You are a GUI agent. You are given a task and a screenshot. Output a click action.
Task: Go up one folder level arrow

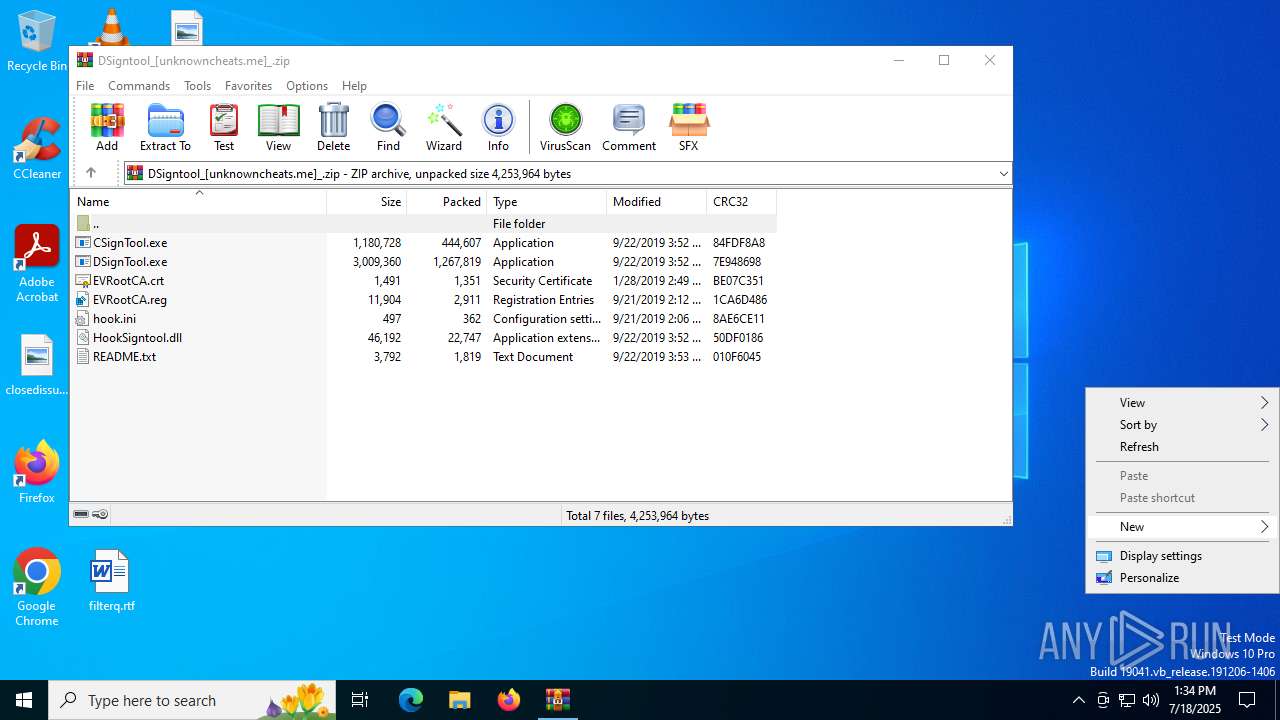[x=90, y=173]
